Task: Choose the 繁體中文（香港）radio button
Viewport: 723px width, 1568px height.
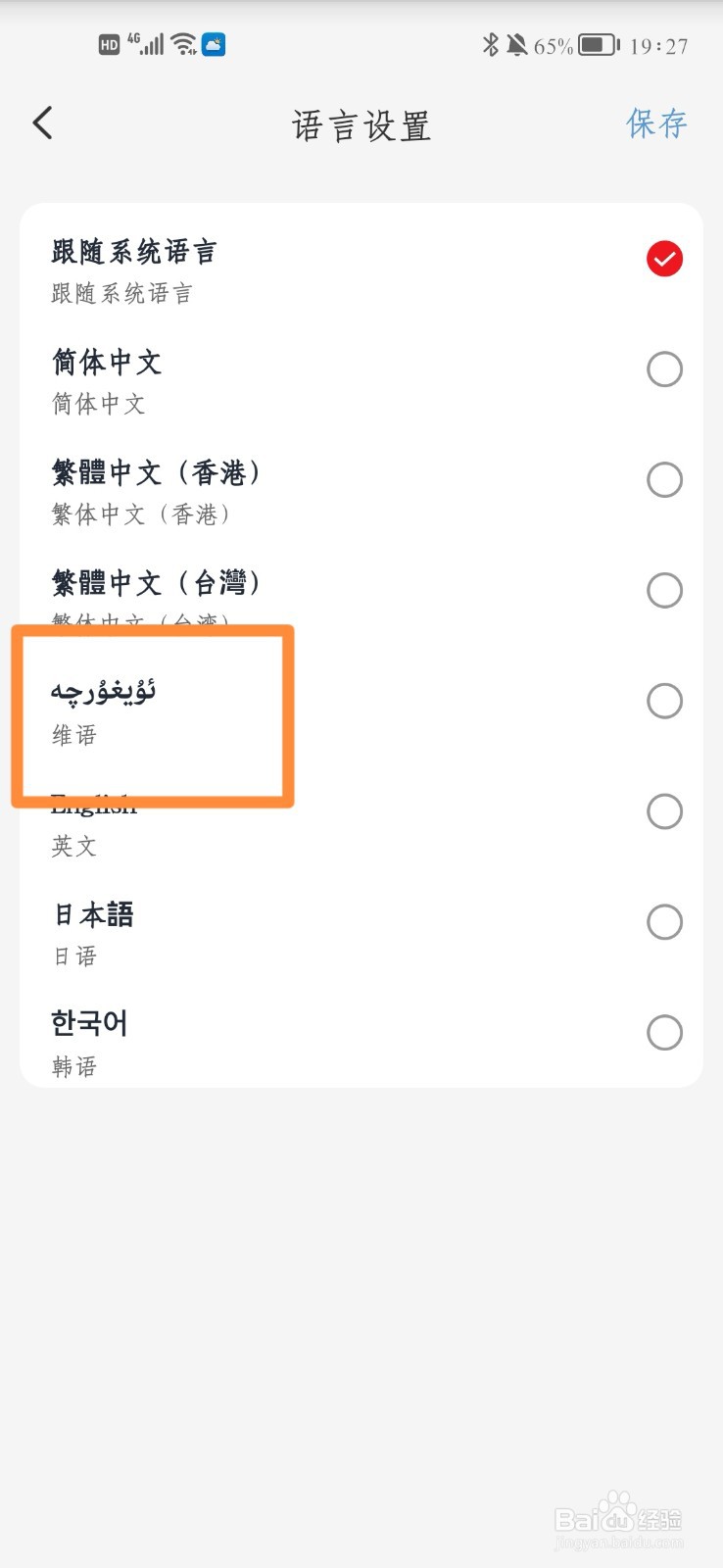Action: click(x=664, y=480)
